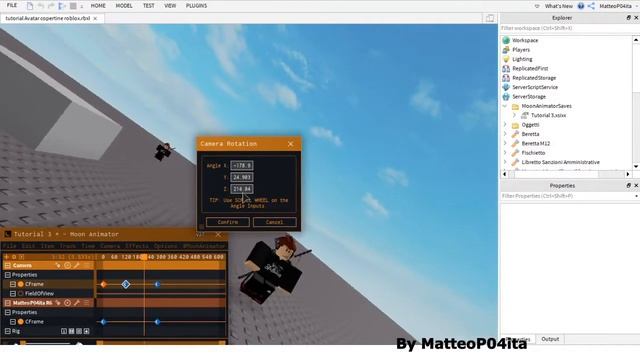The image size is (640, 360).
Task: Cancel the Camera Rotation dialog
Action: click(274, 222)
